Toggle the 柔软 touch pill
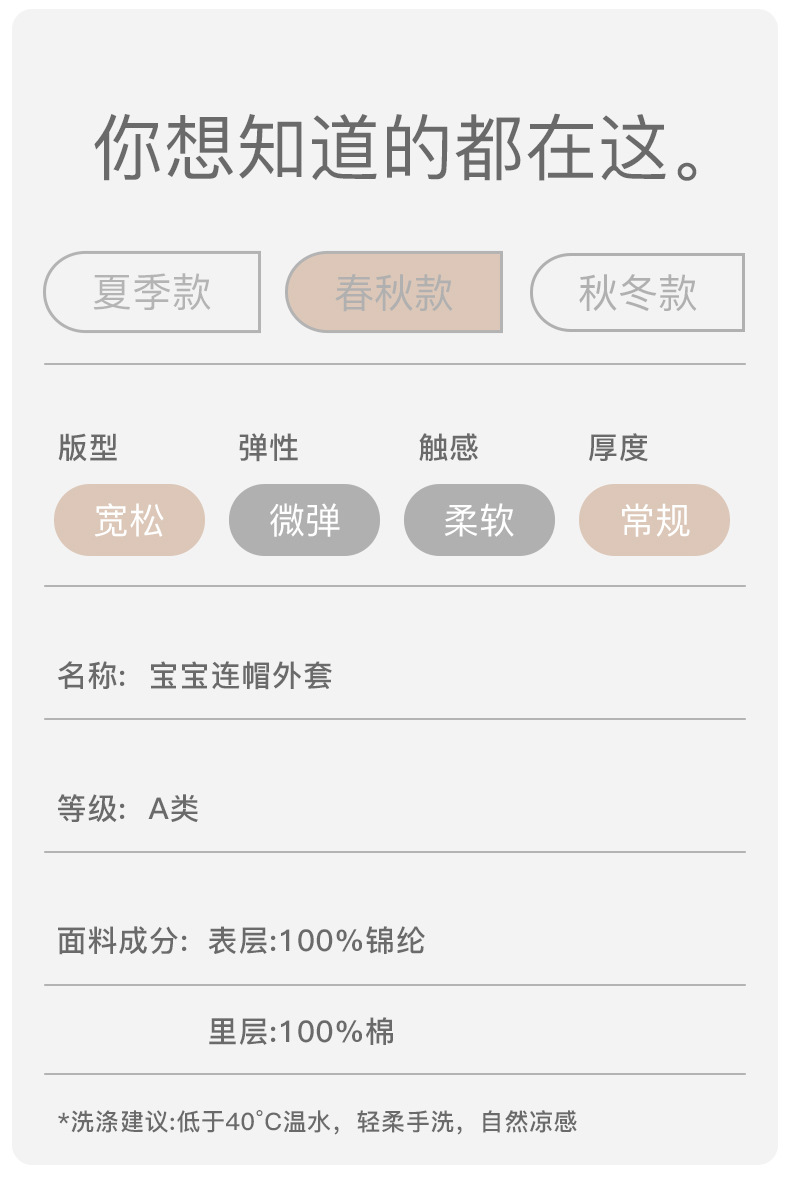The width and height of the screenshot is (790, 1189). pos(479,520)
